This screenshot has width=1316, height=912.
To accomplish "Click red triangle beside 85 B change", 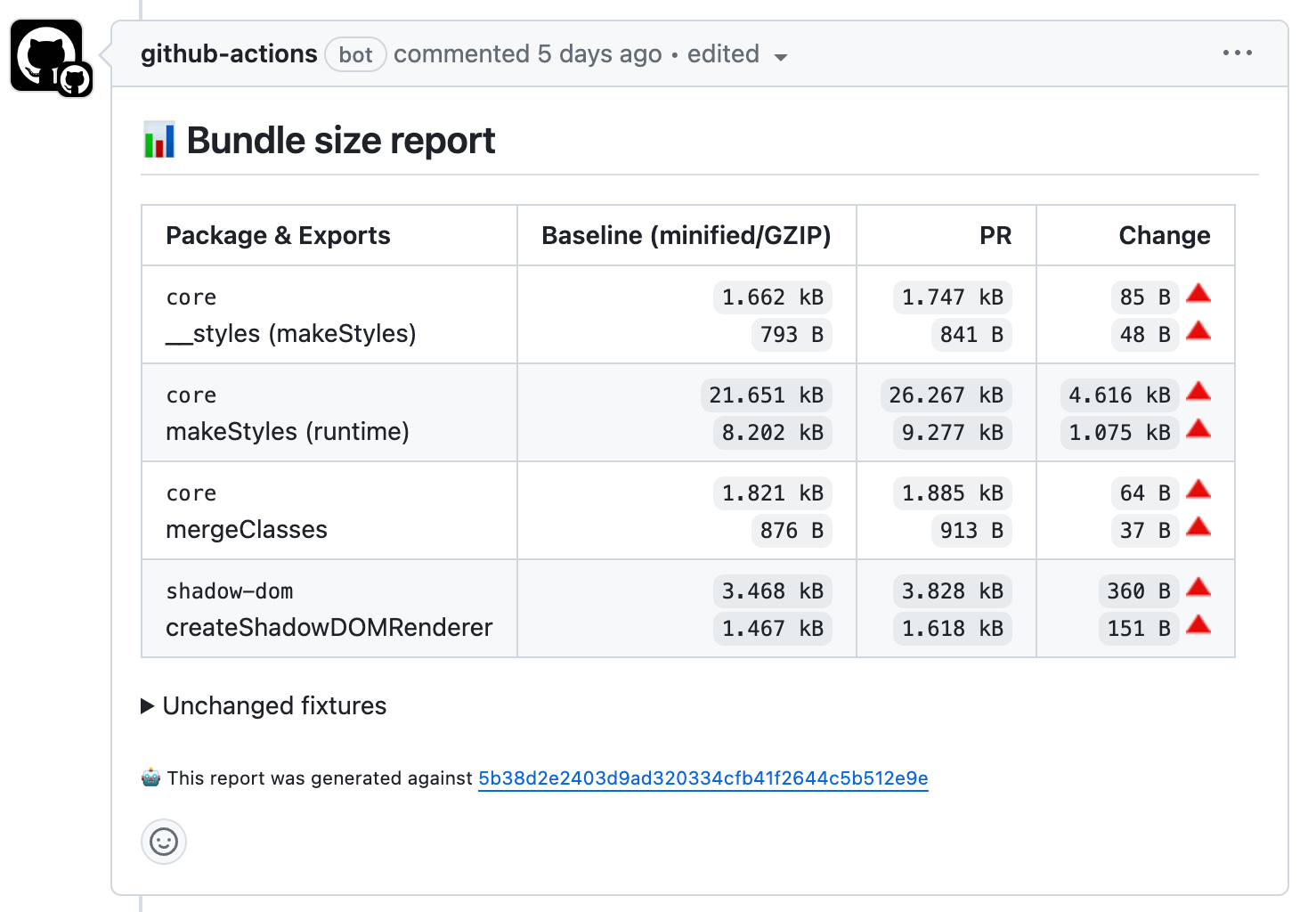I will (x=1198, y=293).
